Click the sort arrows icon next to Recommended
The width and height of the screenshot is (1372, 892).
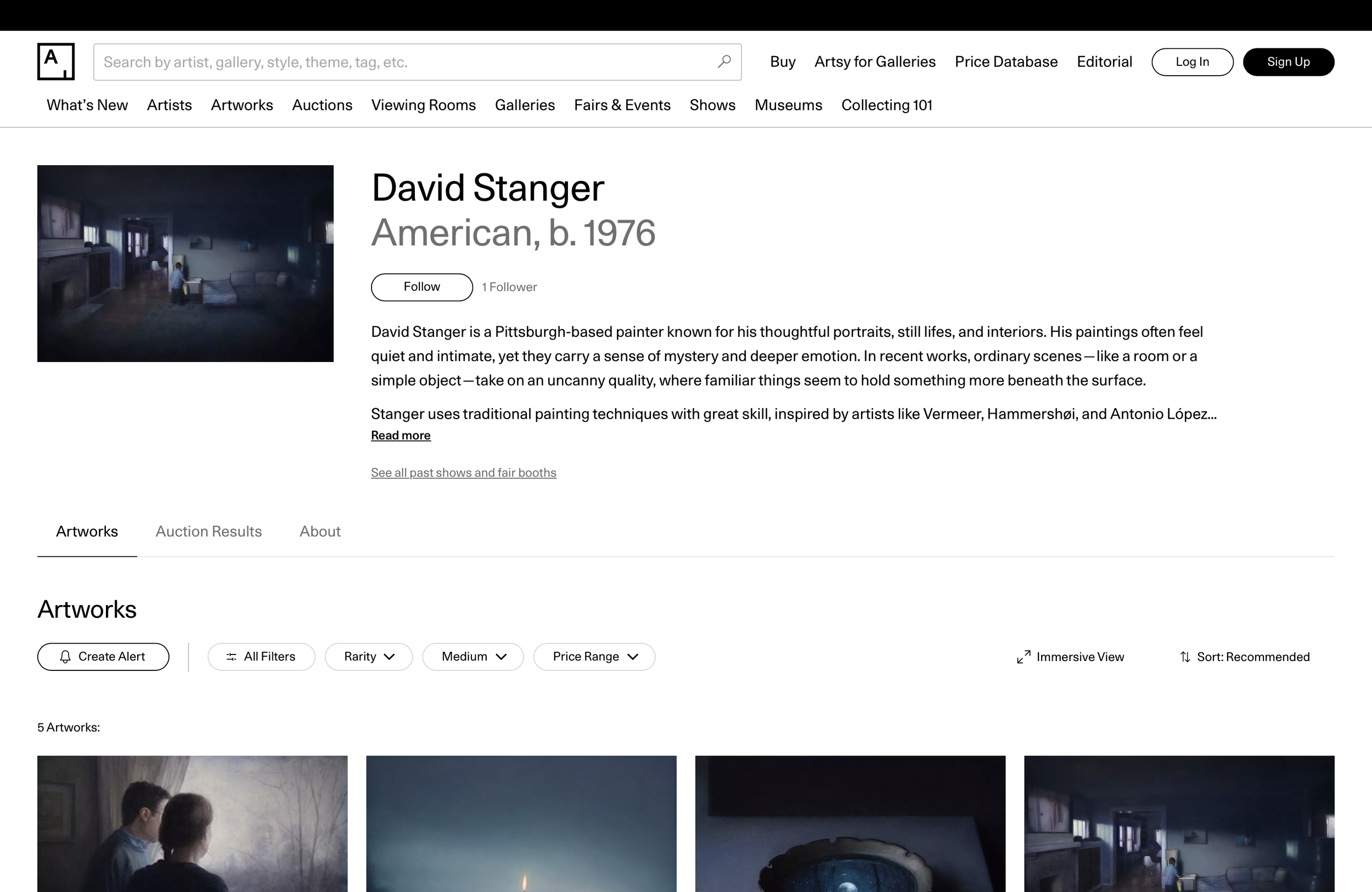click(x=1185, y=656)
